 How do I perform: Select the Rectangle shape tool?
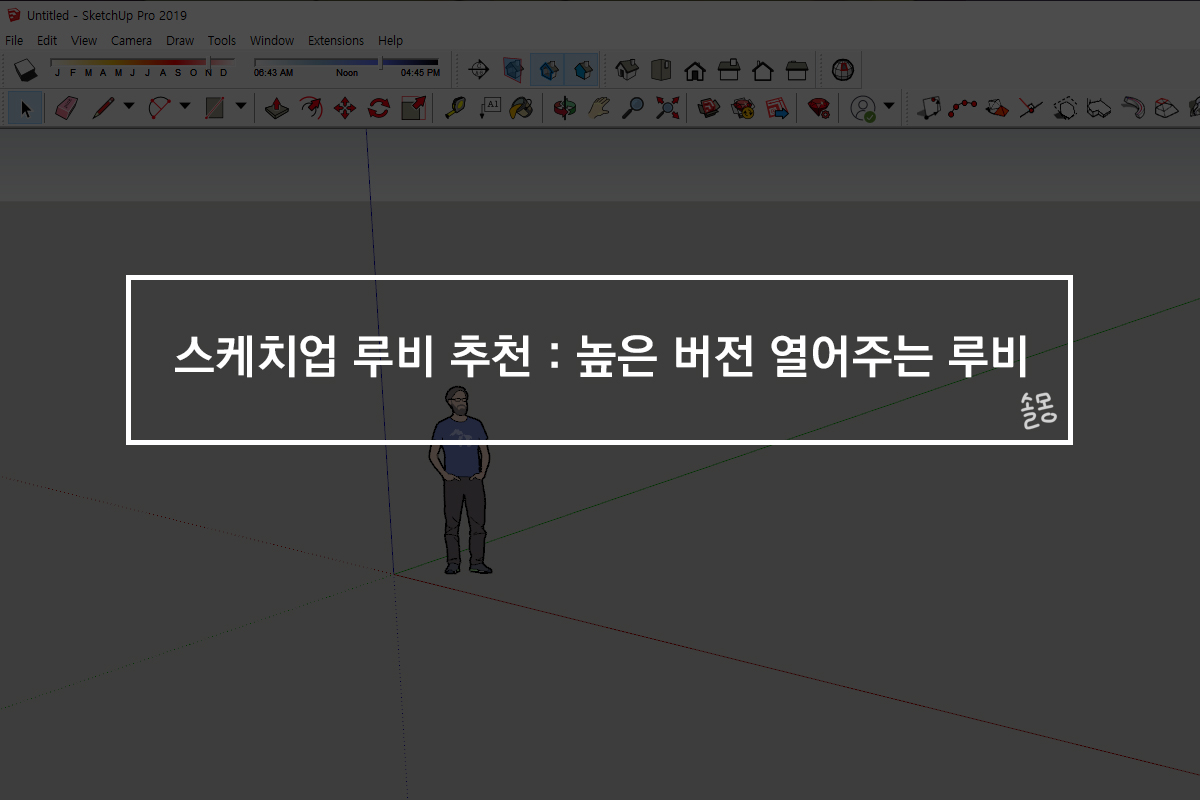pyautogui.click(x=214, y=108)
